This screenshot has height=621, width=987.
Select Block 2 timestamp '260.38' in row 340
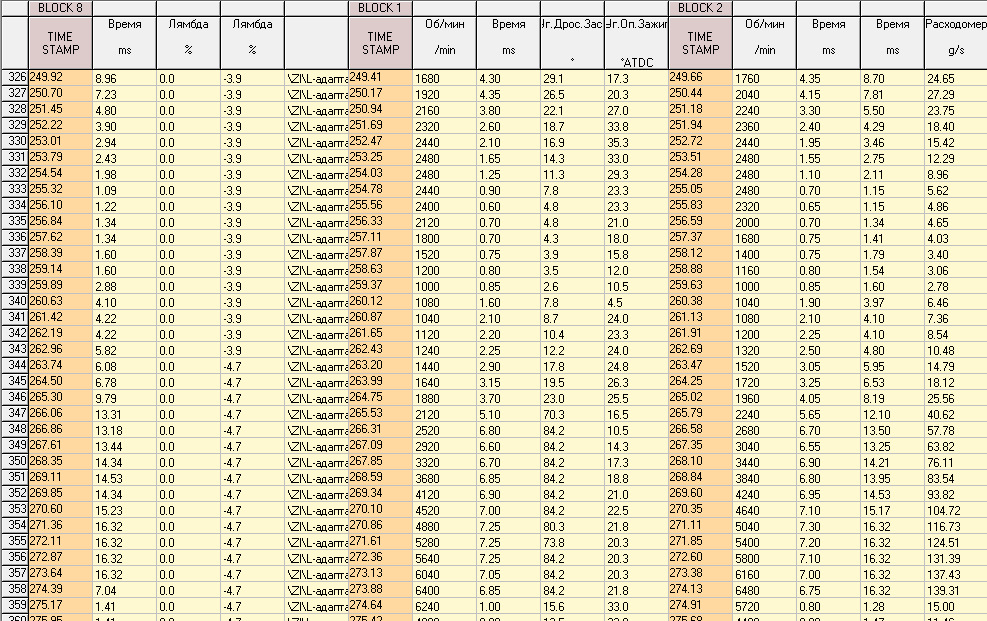(x=701, y=302)
